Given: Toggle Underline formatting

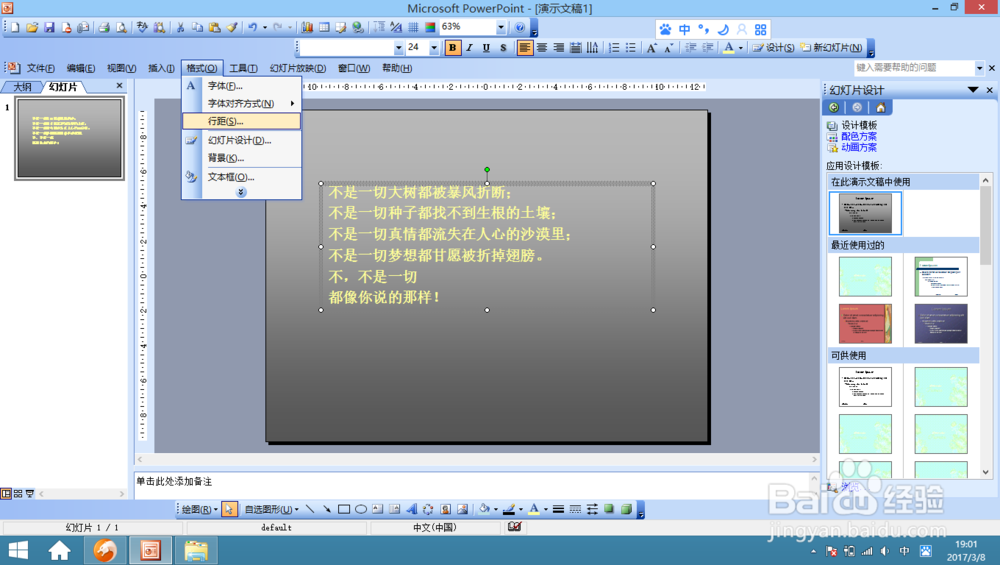Looking at the screenshot, I should click(x=486, y=48).
